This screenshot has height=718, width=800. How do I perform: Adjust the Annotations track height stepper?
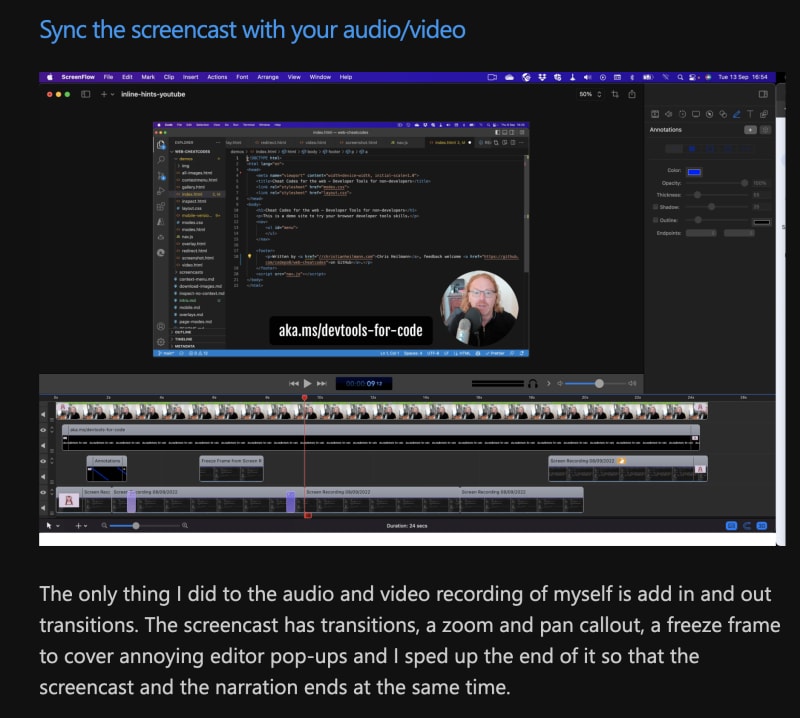tap(52, 461)
